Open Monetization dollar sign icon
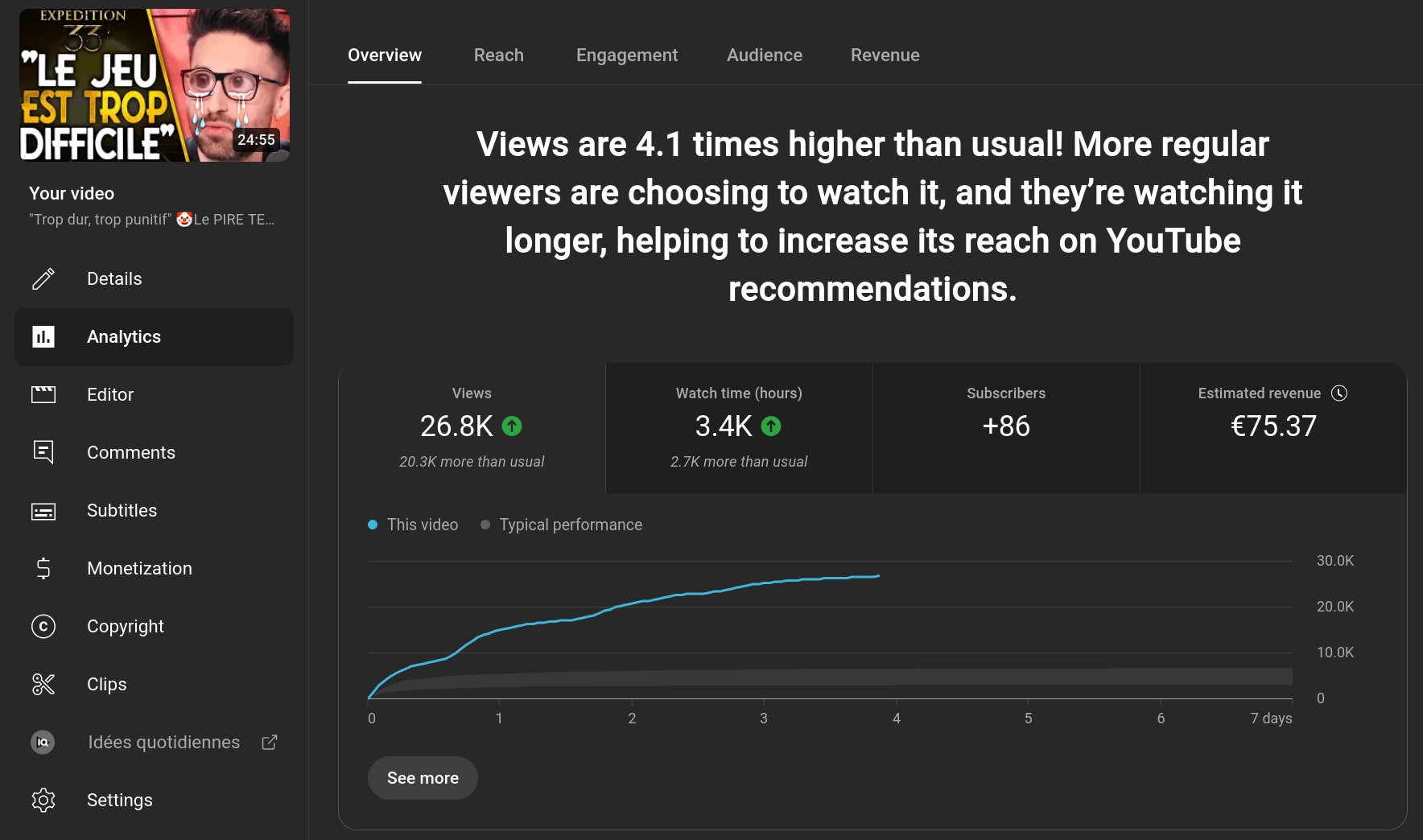 pos(43,568)
